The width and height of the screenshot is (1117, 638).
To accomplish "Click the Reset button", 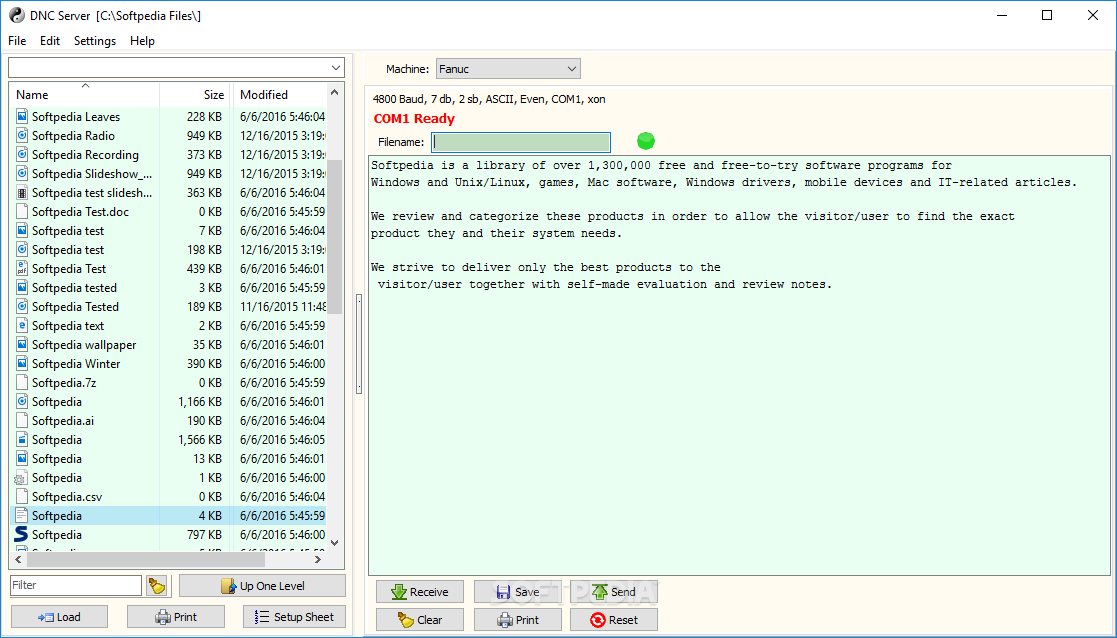I will (x=613, y=619).
